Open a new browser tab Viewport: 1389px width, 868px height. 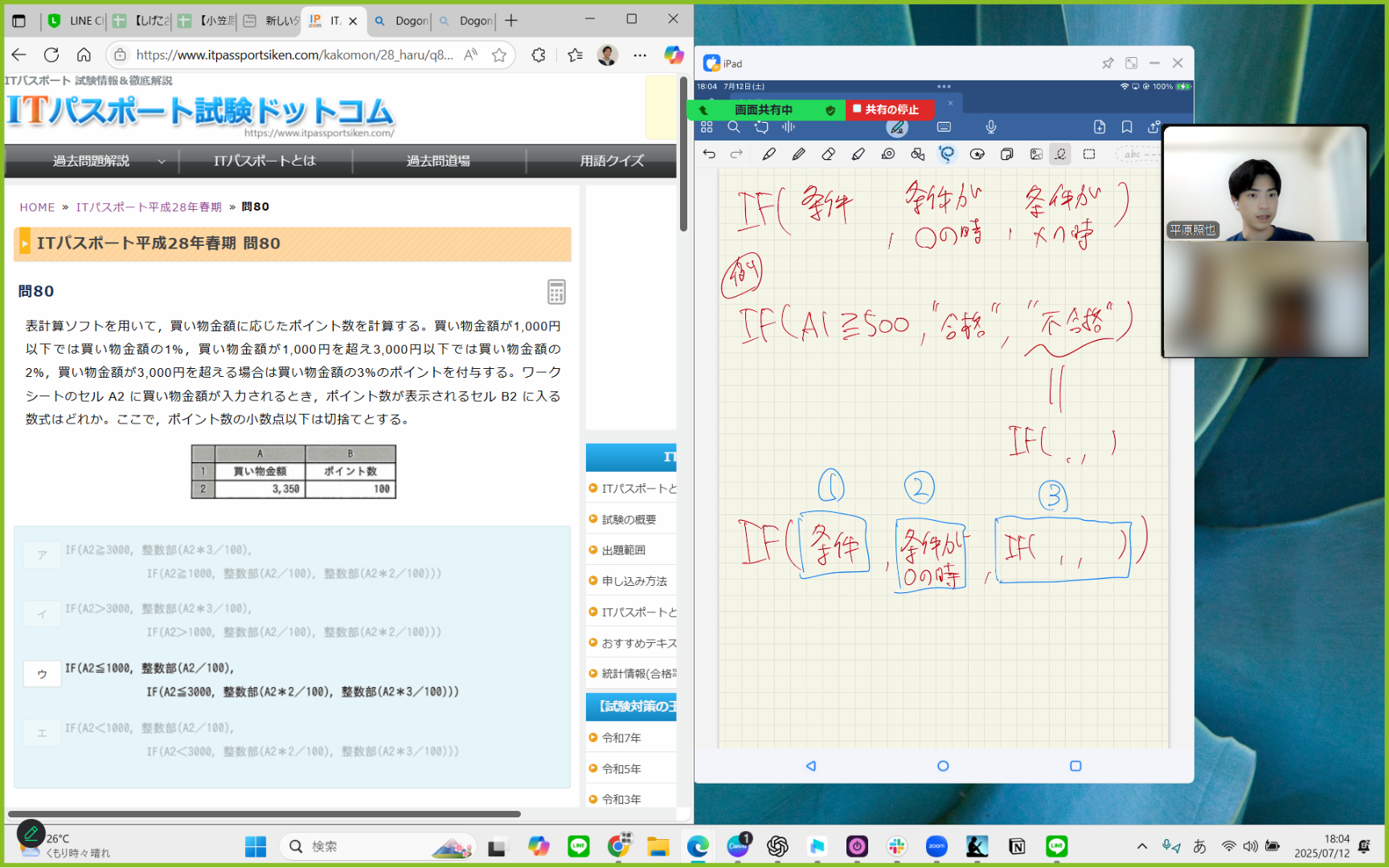pos(511,21)
